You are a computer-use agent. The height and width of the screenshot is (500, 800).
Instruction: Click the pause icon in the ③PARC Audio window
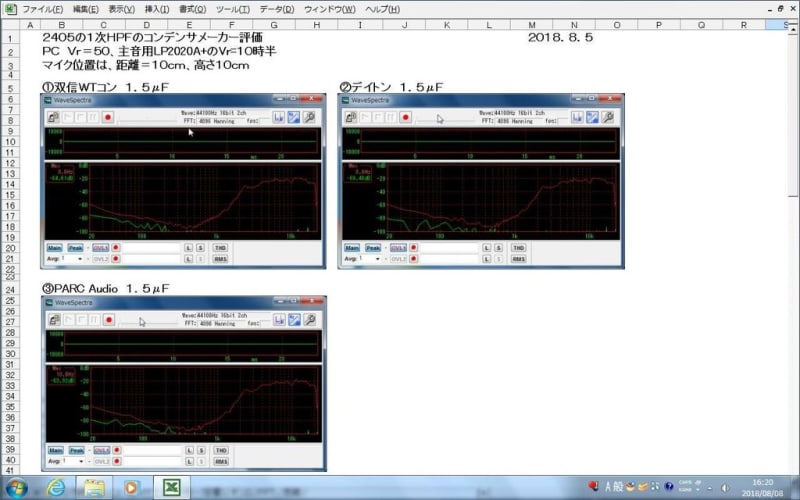click(94, 320)
